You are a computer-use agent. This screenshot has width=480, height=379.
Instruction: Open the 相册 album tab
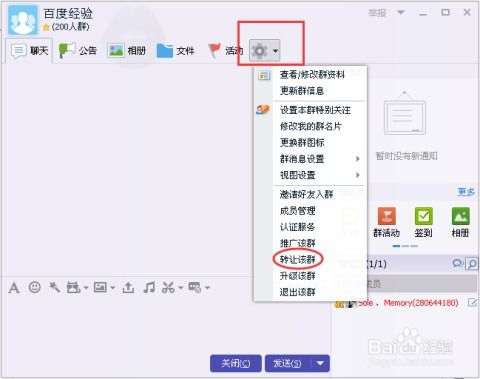coord(127,51)
